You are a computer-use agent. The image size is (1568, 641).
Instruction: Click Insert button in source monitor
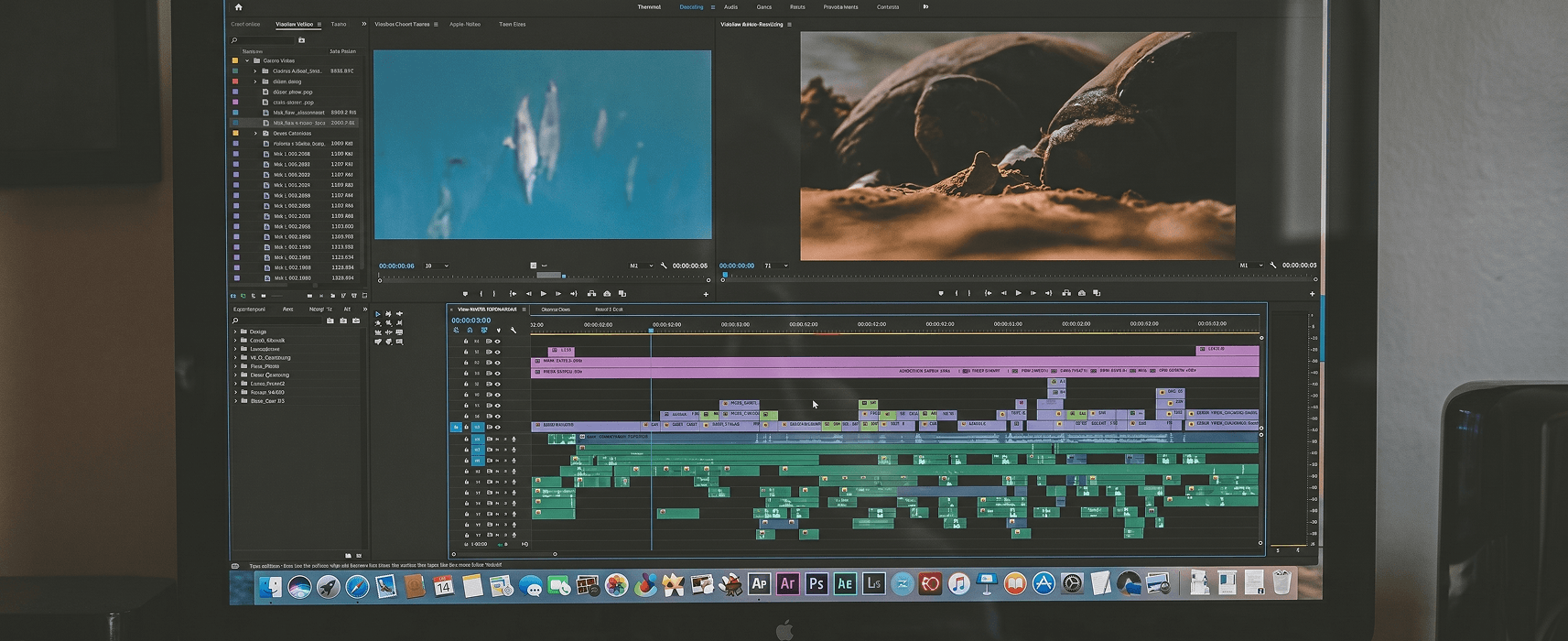(x=591, y=294)
